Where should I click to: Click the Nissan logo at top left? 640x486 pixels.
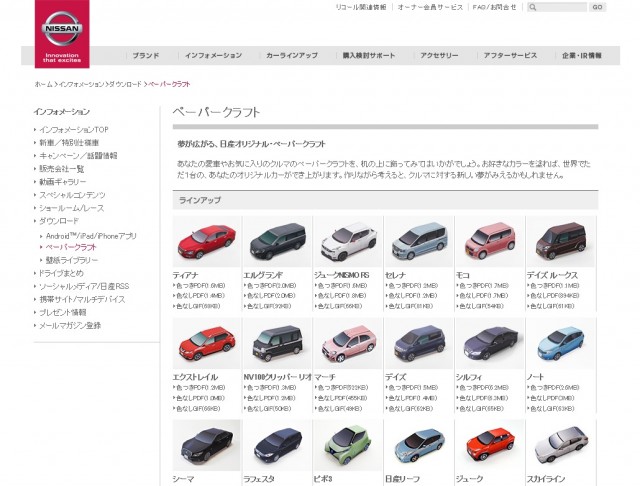coord(62,34)
